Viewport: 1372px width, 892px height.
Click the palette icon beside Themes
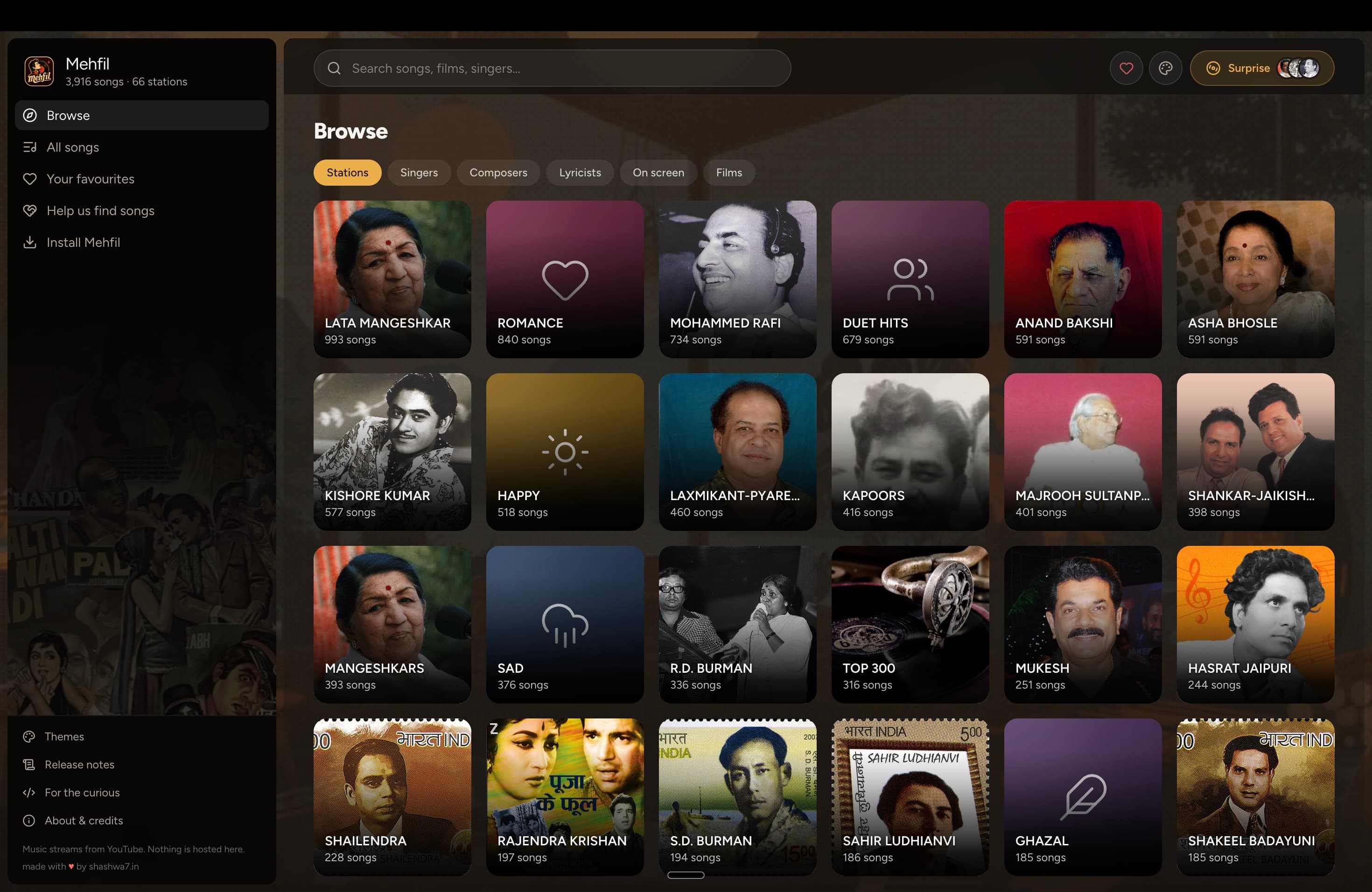click(29, 737)
